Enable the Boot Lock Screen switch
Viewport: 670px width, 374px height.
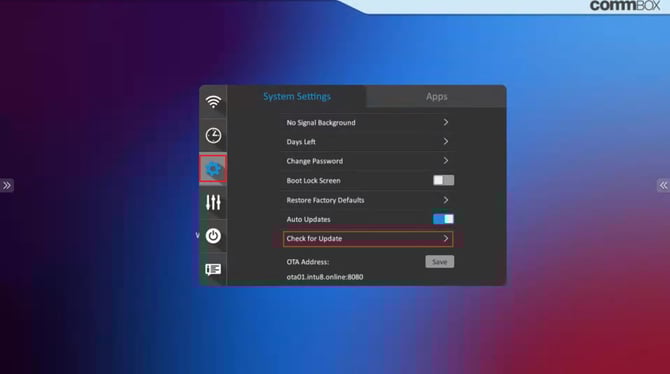point(444,180)
